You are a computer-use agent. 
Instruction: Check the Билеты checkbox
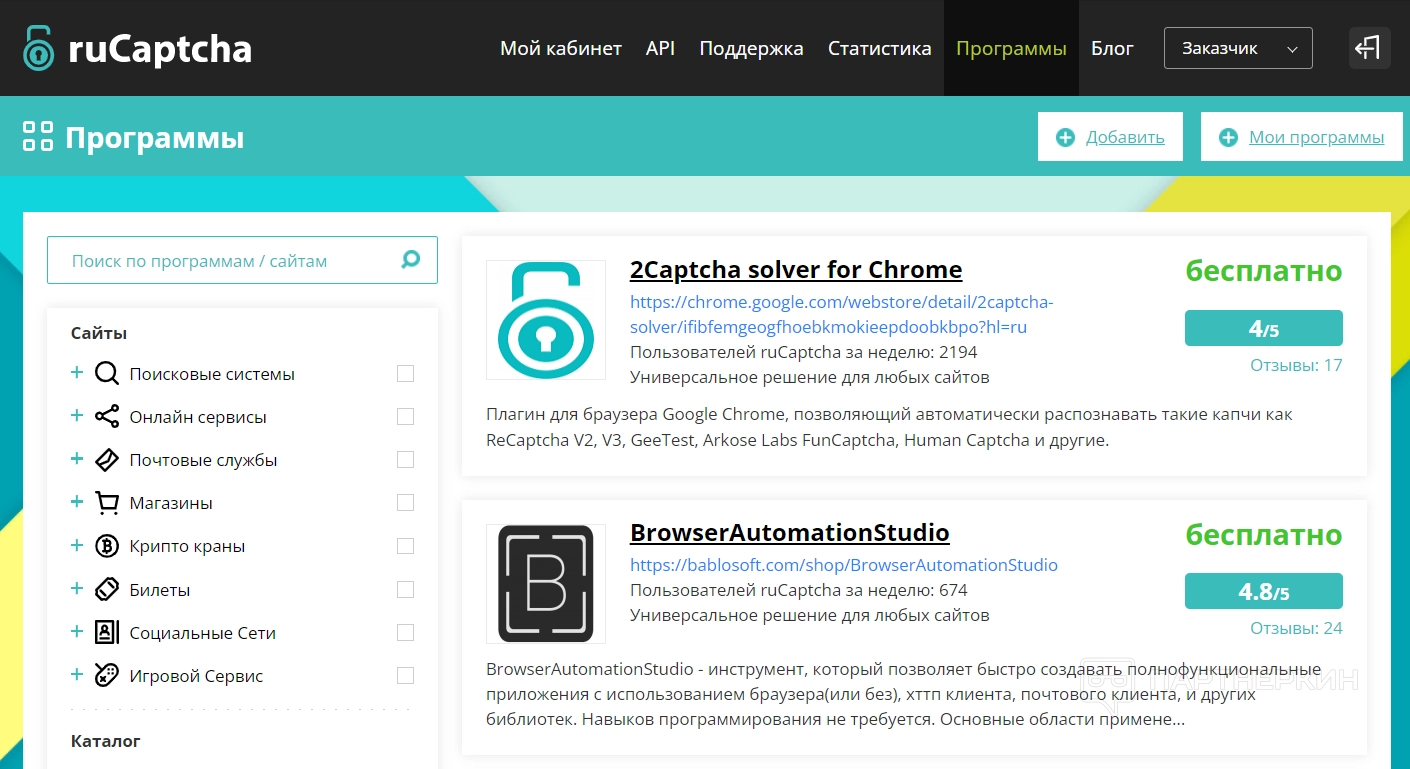coord(405,589)
